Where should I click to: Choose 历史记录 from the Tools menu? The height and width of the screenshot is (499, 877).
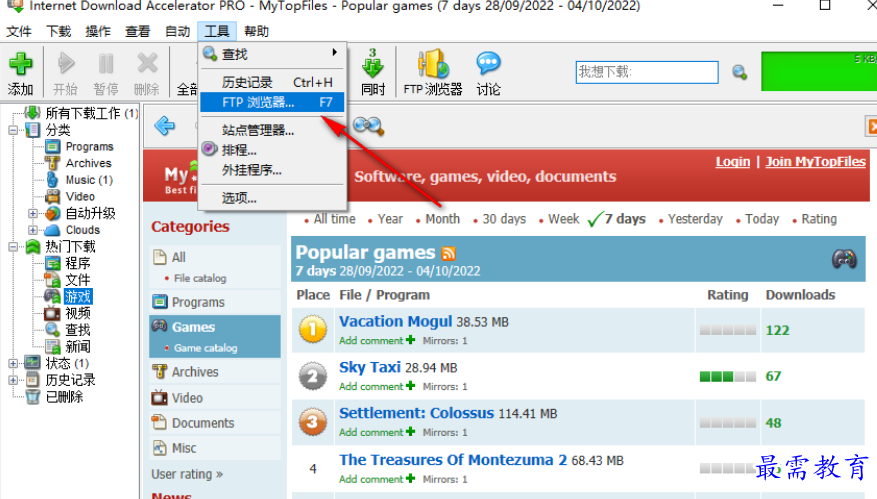pyautogui.click(x=272, y=82)
